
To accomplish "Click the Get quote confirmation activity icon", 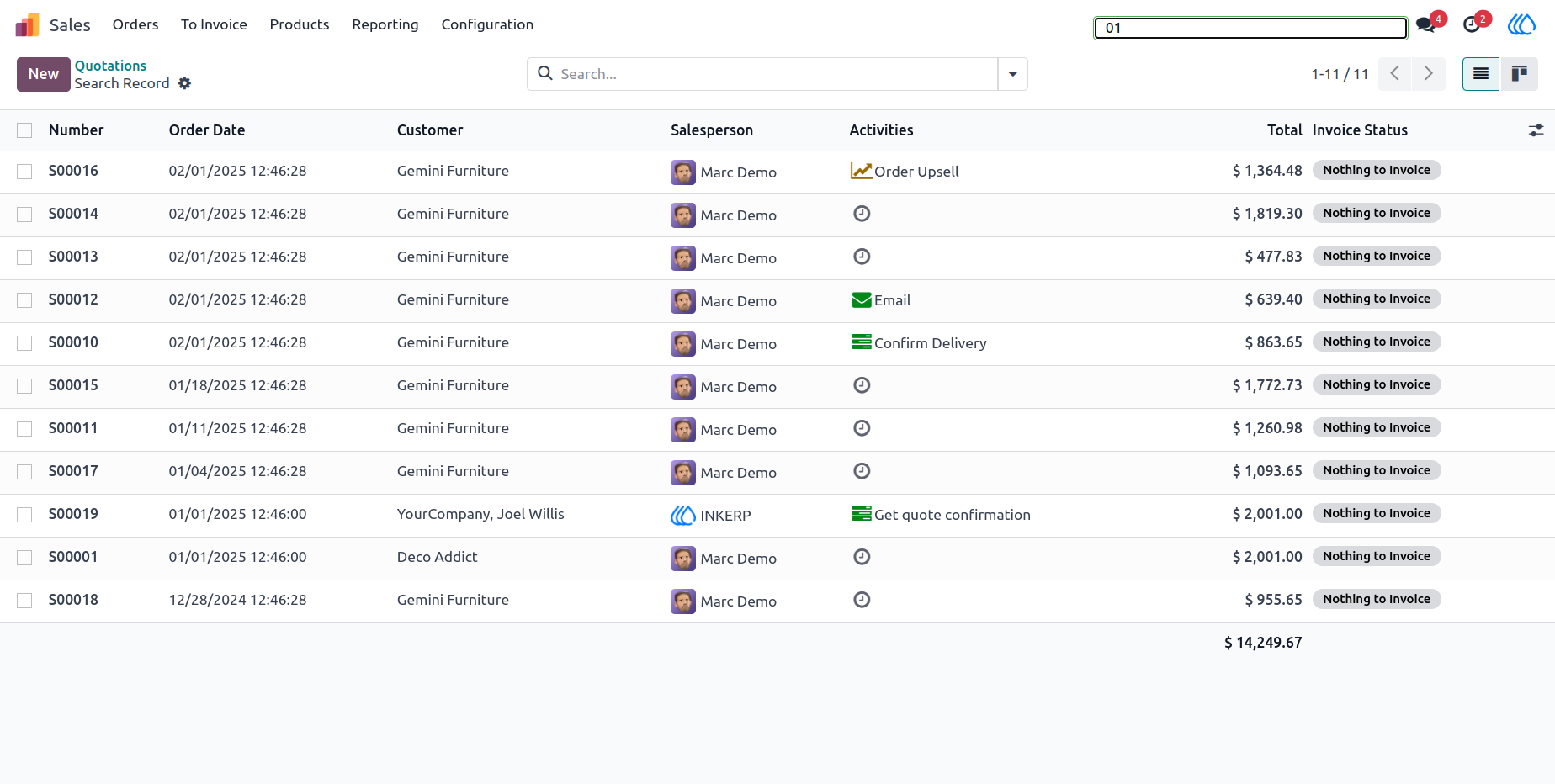I will 862,514.
